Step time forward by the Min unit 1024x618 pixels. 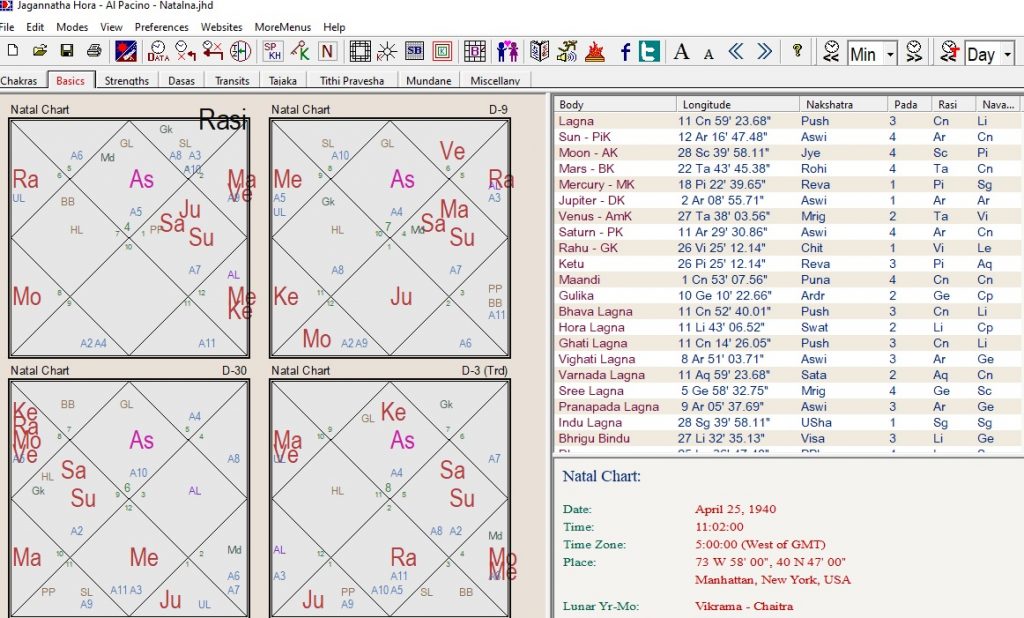point(914,51)
